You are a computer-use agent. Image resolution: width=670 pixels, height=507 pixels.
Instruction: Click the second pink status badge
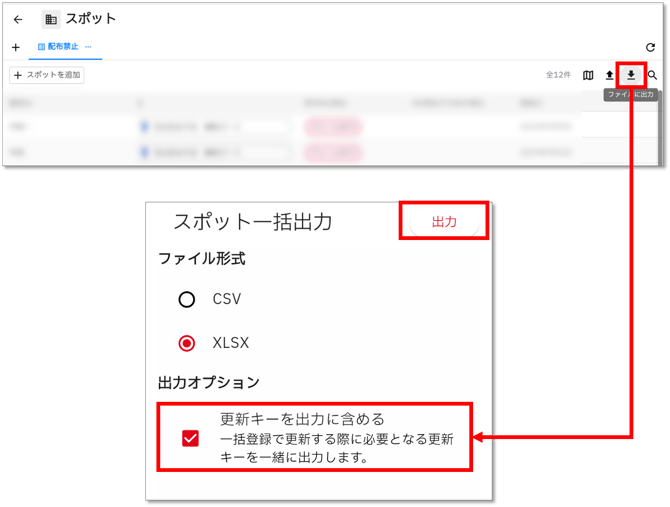[332, 152]
